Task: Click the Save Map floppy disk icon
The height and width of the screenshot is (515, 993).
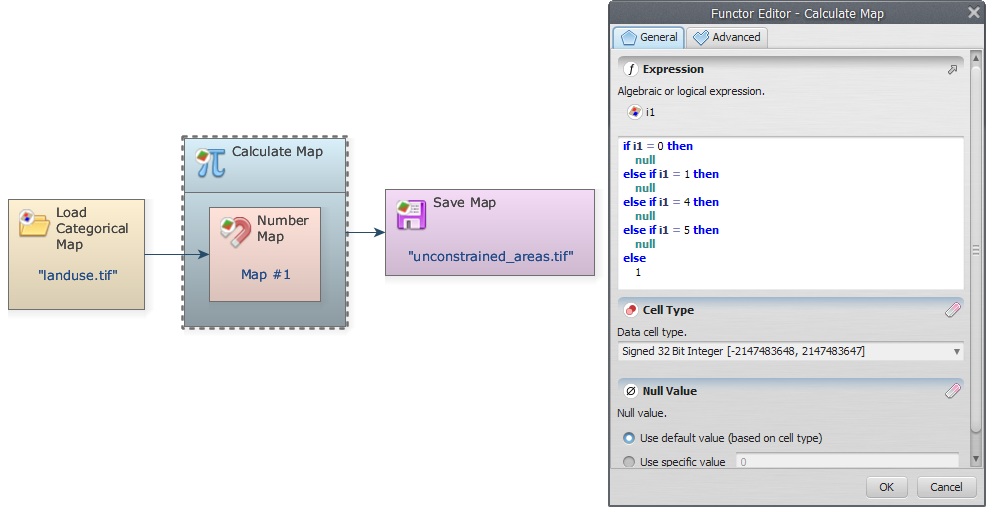Action: tap(411, 214)
